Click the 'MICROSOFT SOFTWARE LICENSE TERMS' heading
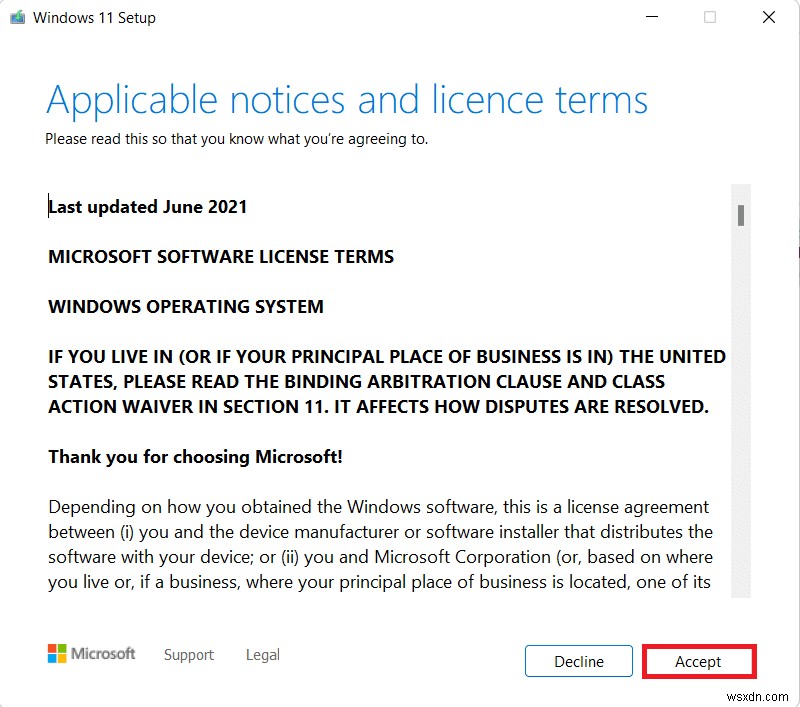Viewport: 800px width, 707px height. tap(220, 256)
